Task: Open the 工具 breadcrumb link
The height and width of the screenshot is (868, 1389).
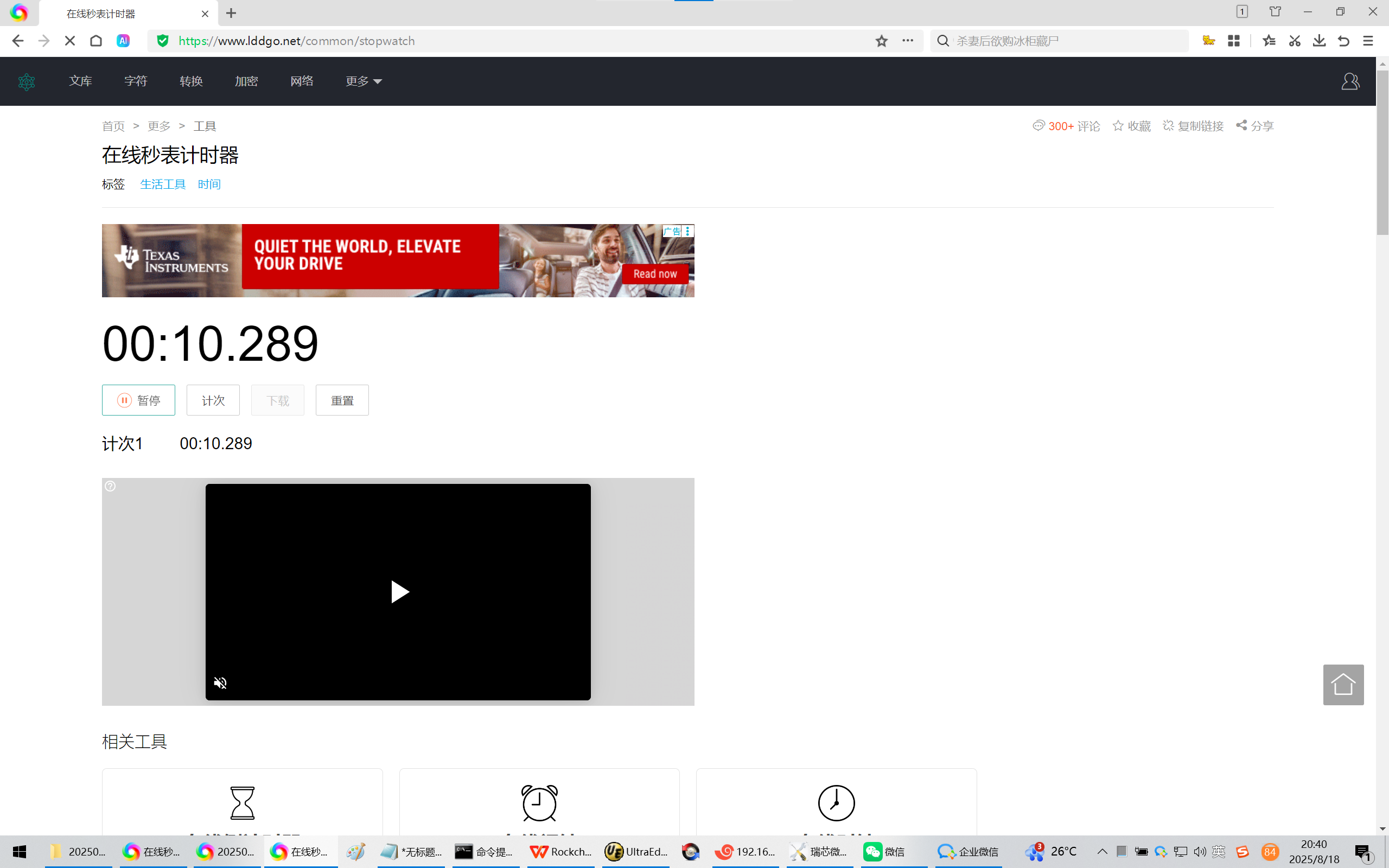Action: click(x=205, y=126)
